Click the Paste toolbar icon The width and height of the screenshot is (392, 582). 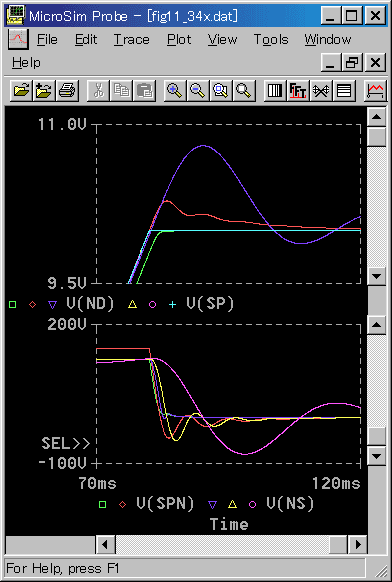[x=144, y=90]
